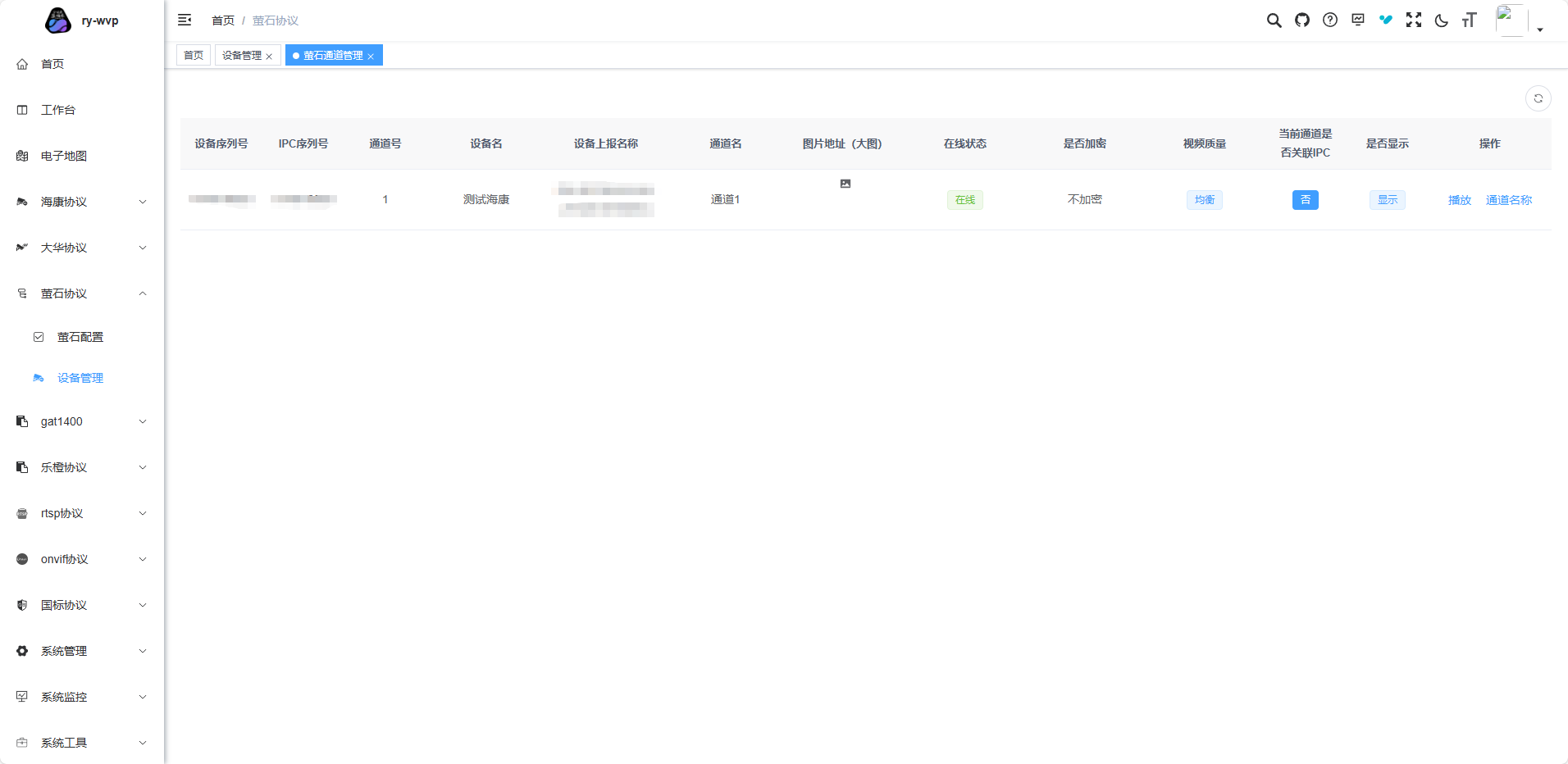The width and height of the screenshot is (1568, 764).
Task: Open the GitHub source link icon
Action: click(x=1302, y=20)
